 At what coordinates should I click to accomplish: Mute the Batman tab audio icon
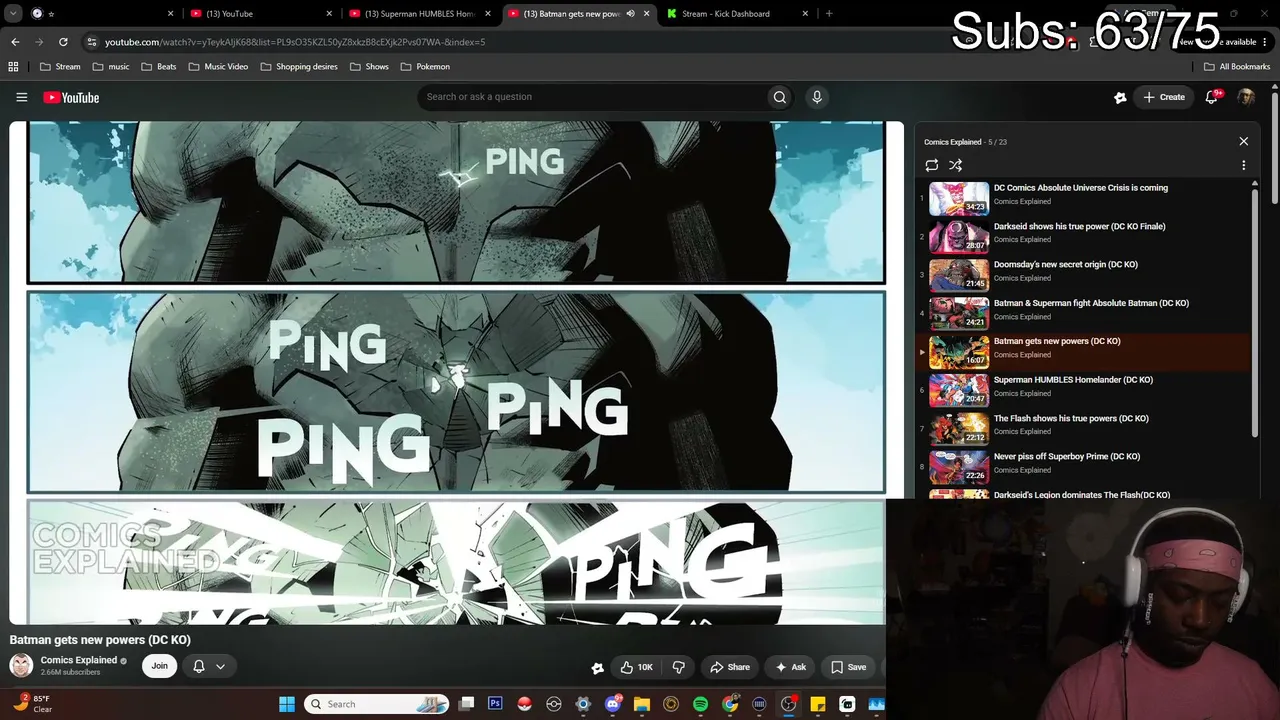[x=630, y=13]
